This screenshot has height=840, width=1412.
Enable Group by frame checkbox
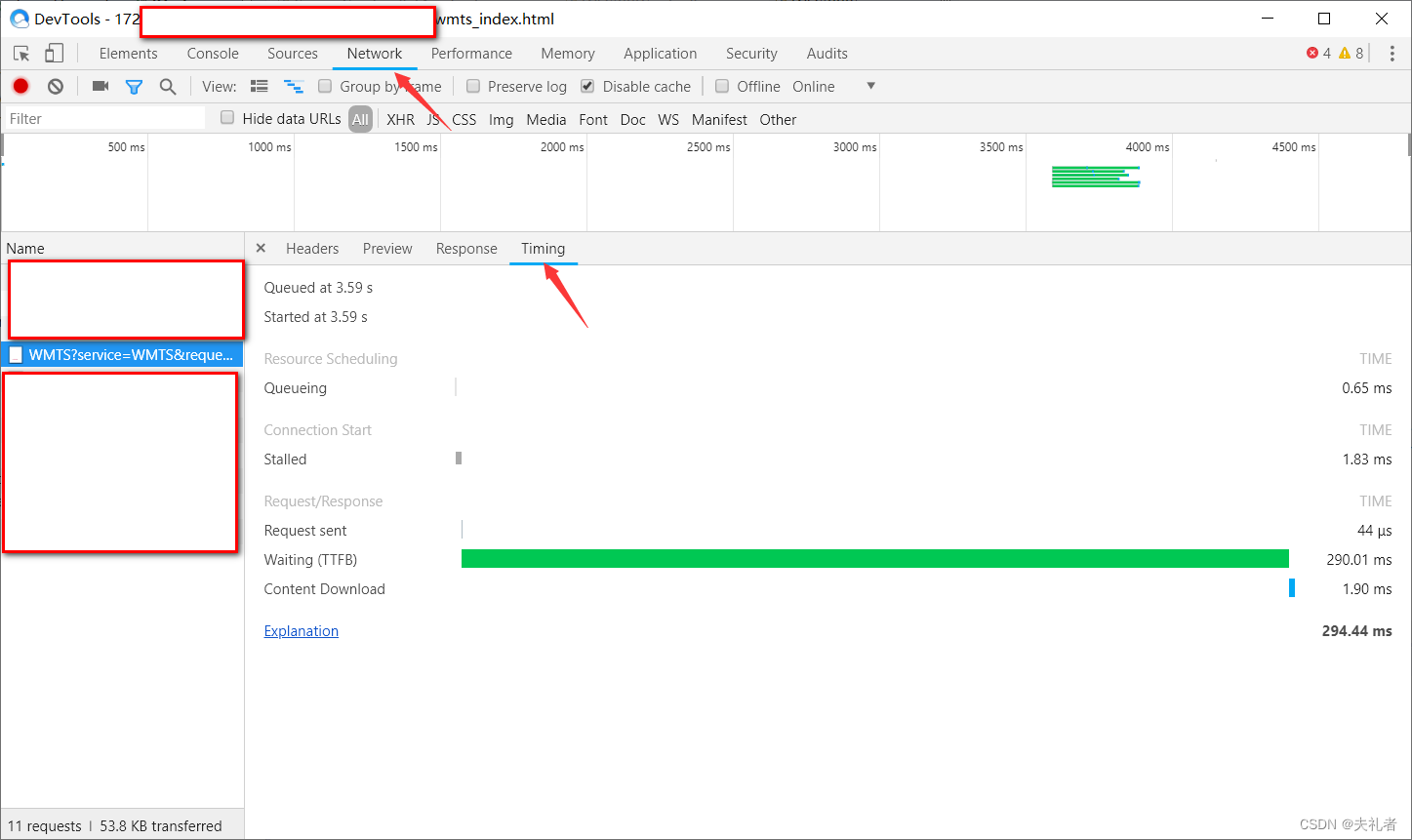[x=325, y=86]
